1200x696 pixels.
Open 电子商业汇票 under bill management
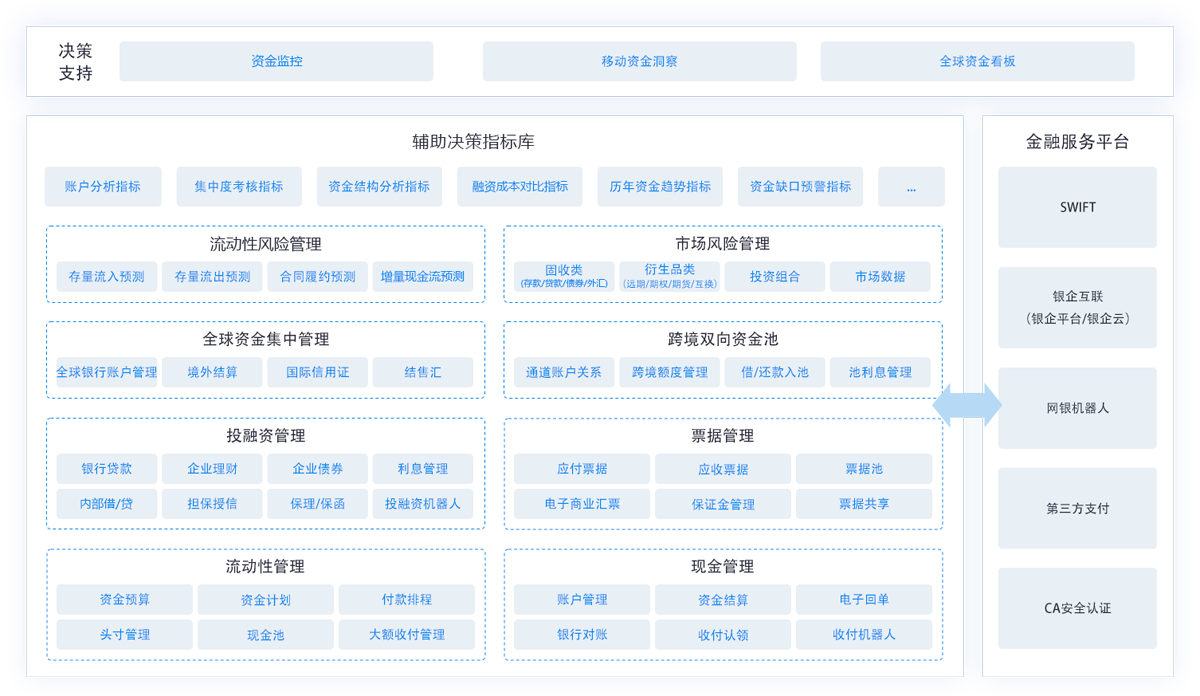[x=582, y=504]
